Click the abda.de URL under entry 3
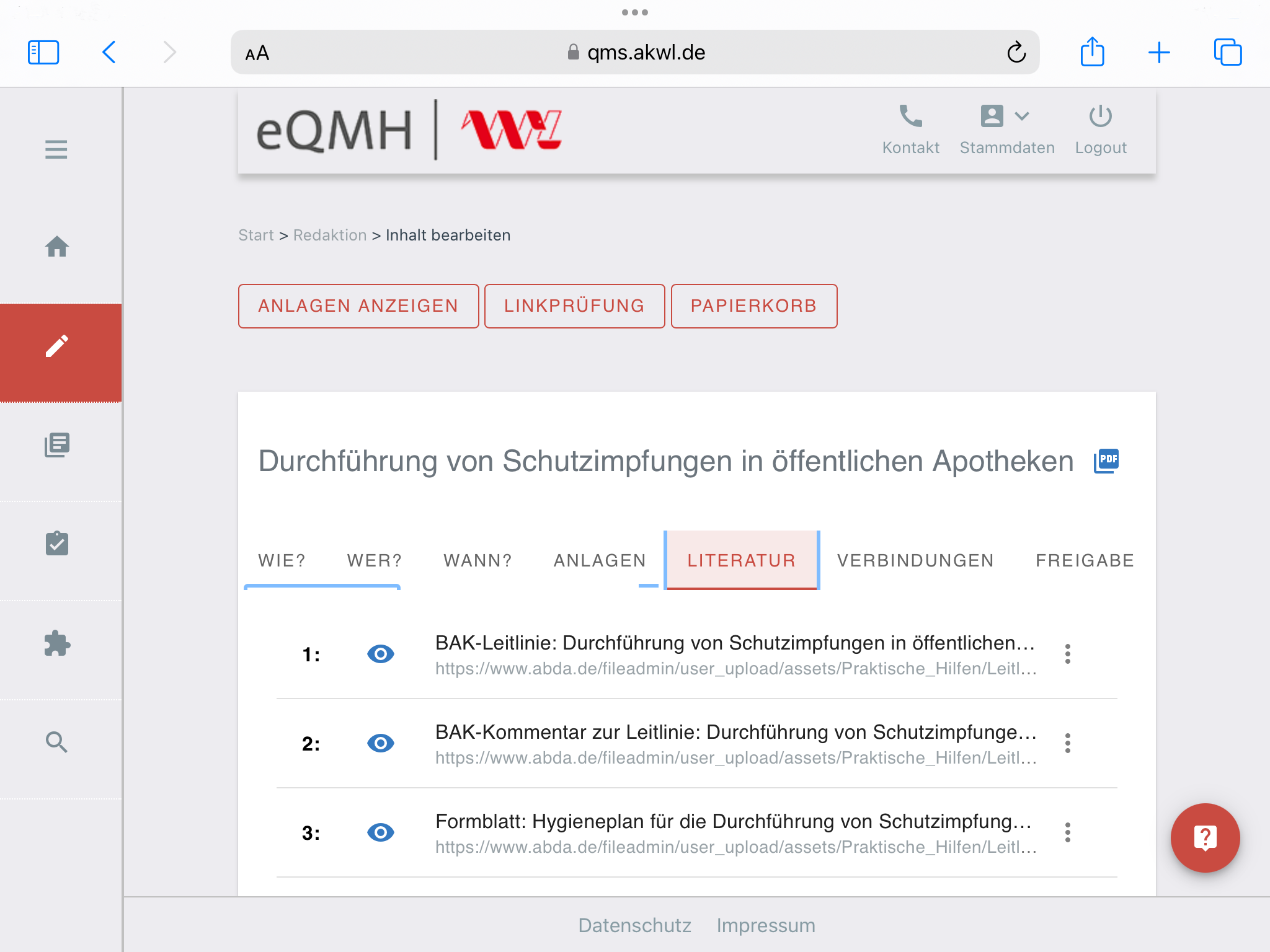Image resolution: width=1270 pixels, height=952 pixels. (x=736, y=847)
